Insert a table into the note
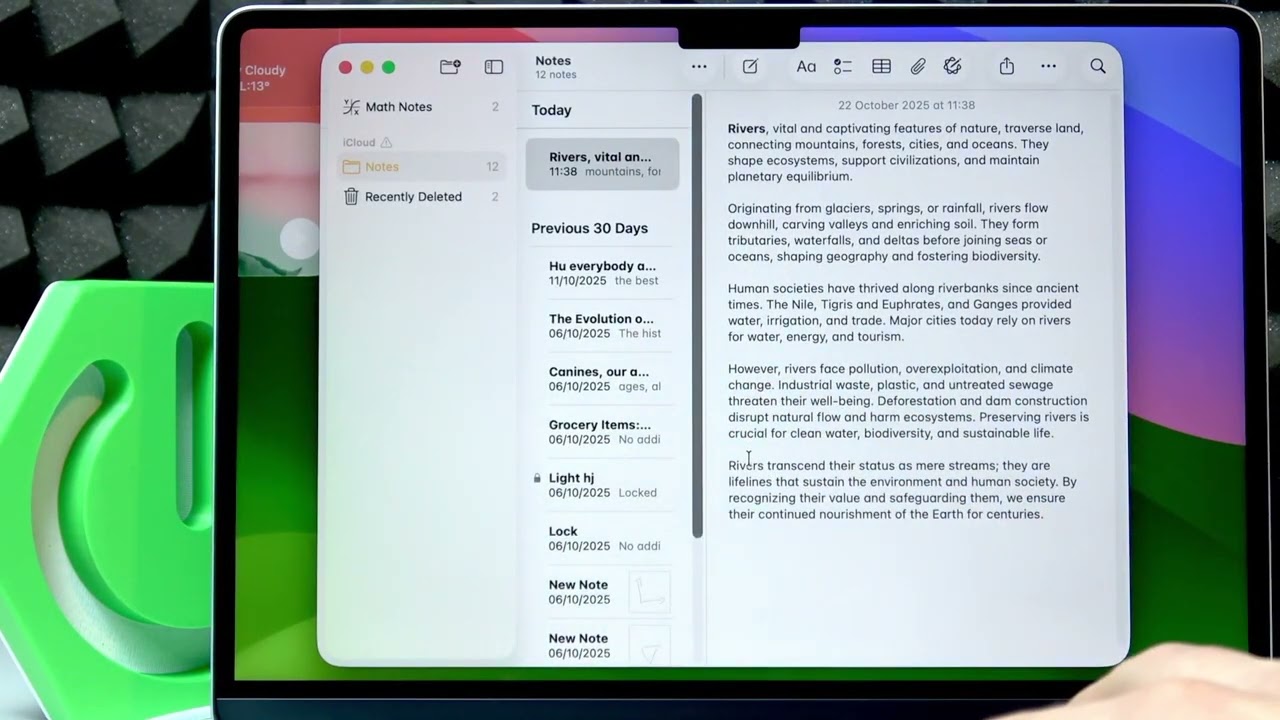 (x=881, y=67)
